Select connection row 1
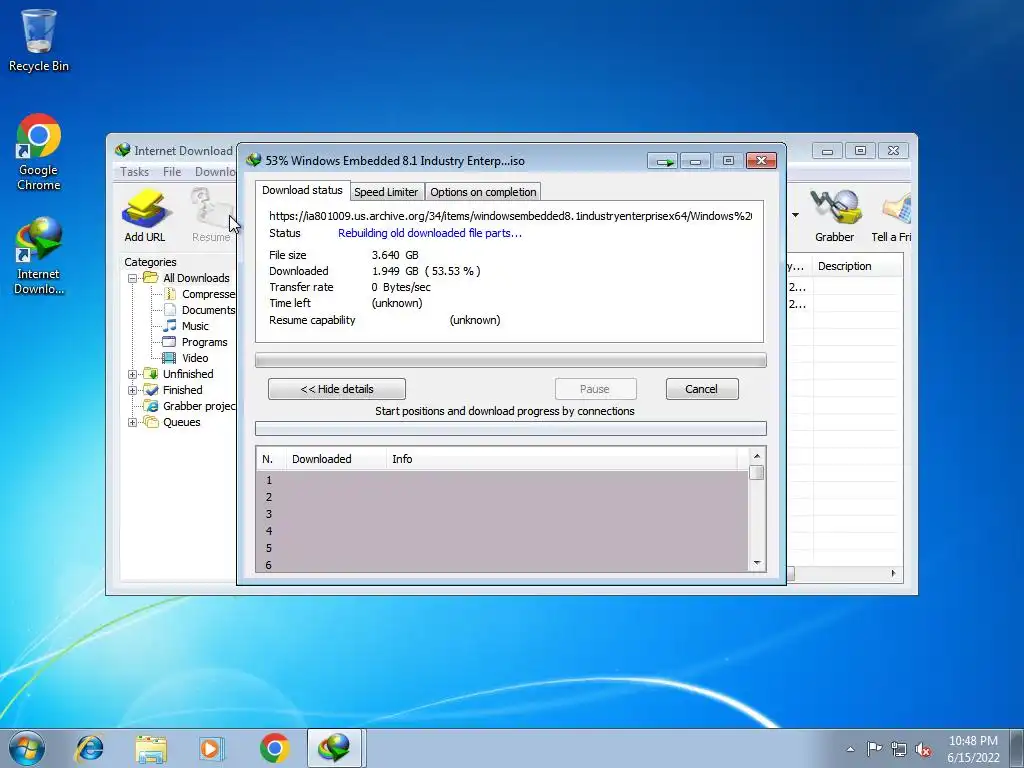The width and height of the screenshot is (1024, 768). click(x=502, y=480)
